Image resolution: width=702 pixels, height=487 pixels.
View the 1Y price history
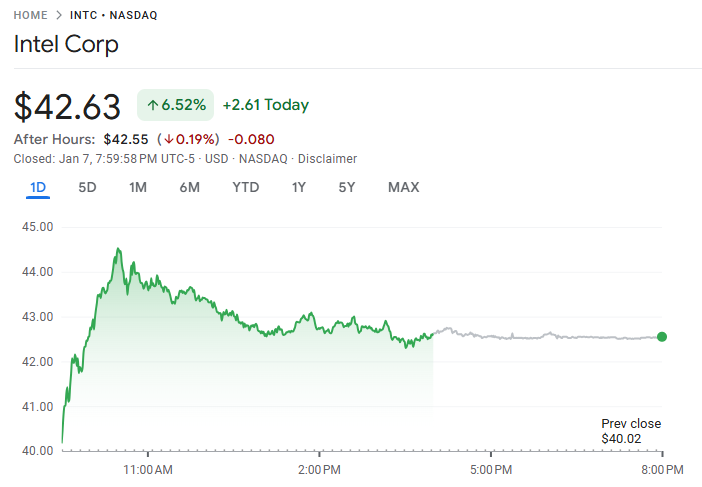point(299,187)
